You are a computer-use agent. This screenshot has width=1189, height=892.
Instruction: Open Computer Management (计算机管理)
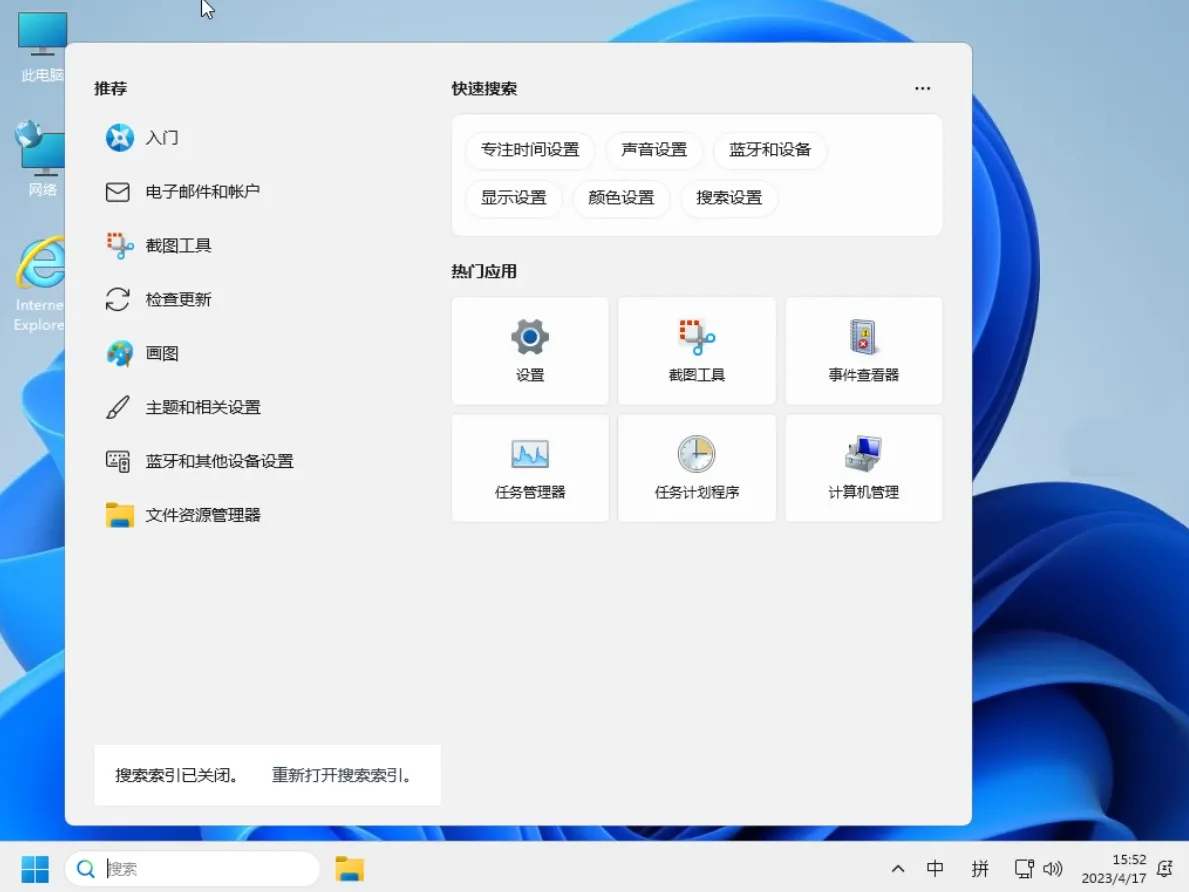(863, 467)
